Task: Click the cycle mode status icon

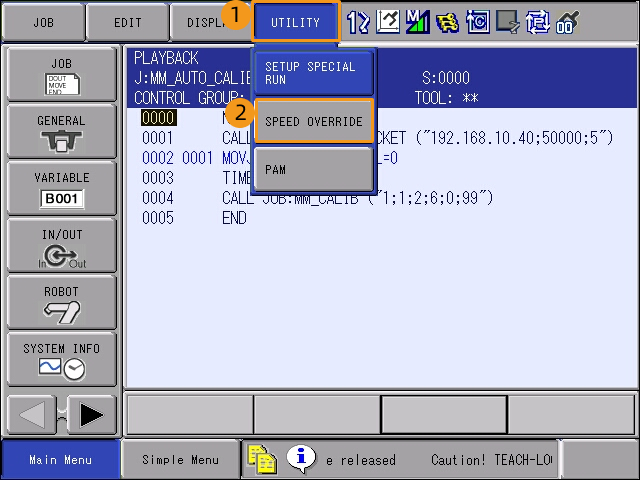Action: 478,22
